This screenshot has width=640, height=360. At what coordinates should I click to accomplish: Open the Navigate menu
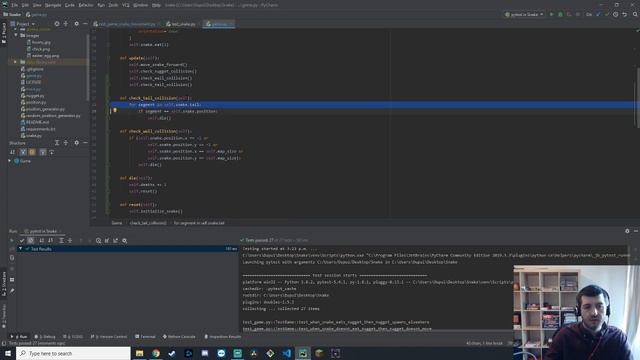click(53, 5)
